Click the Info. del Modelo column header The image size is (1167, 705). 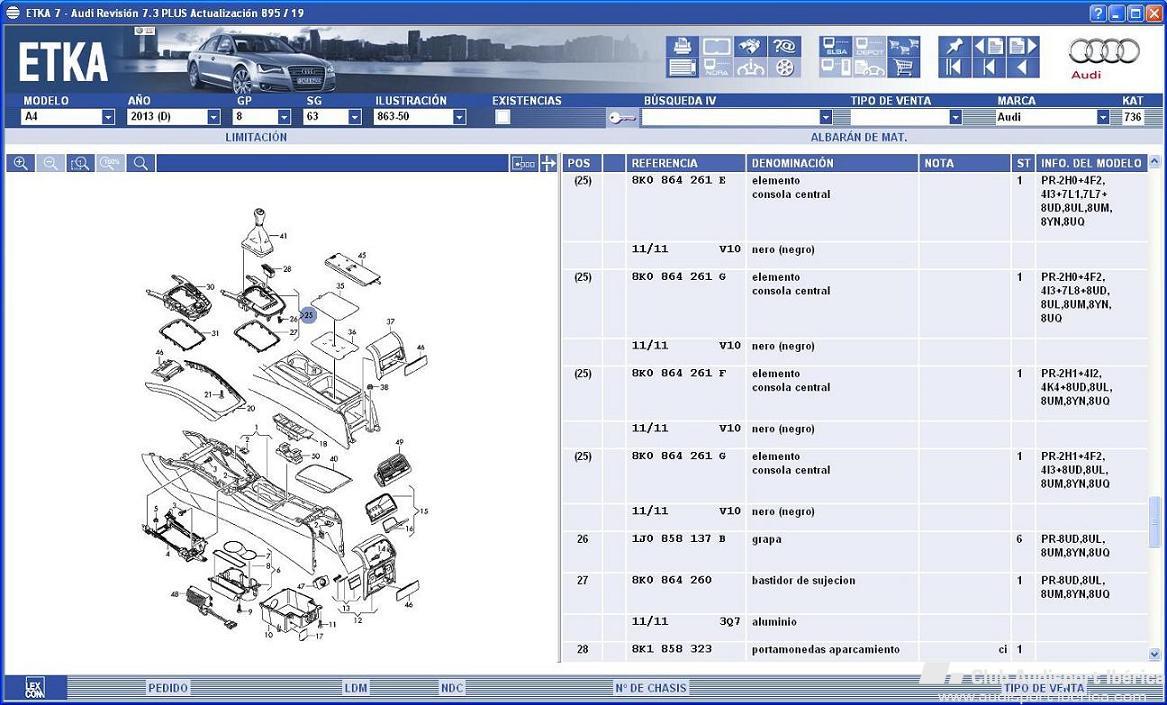coord(1091,163)
